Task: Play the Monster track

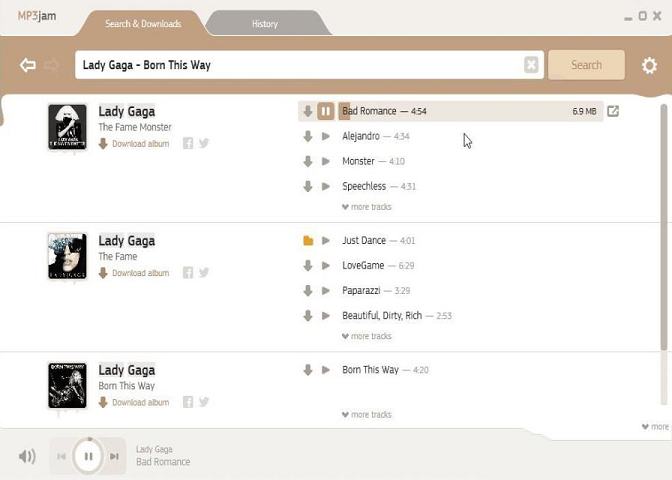Action: (326, 162)
